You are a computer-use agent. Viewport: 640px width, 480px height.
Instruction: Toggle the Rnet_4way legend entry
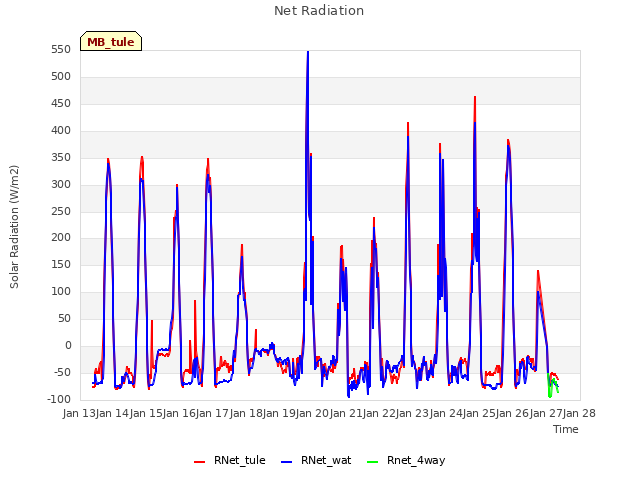tap(406, 460)
